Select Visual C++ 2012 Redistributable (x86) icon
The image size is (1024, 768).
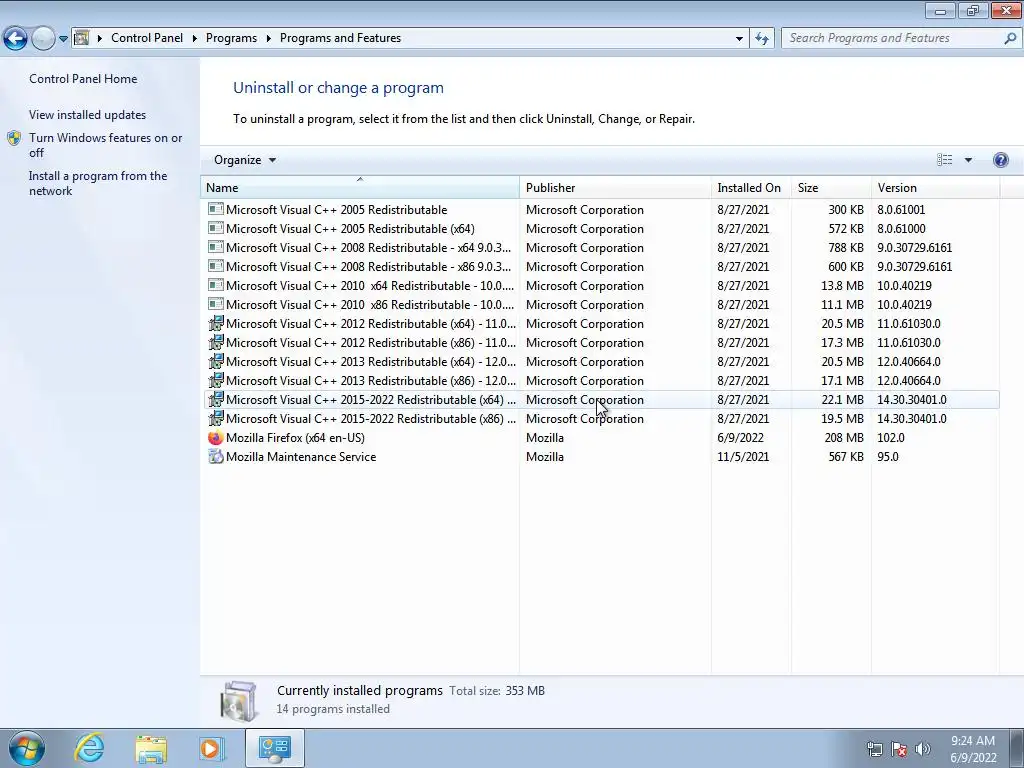pyautogui.click(x=216, y=342)
